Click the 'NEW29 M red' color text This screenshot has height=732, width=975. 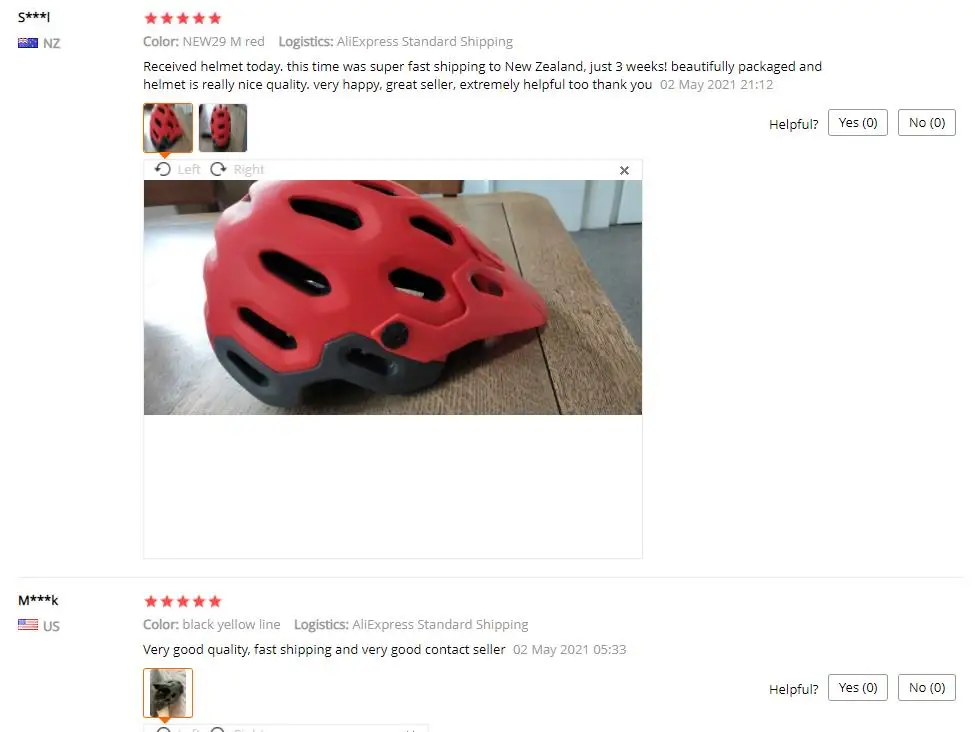coord(223,42)
